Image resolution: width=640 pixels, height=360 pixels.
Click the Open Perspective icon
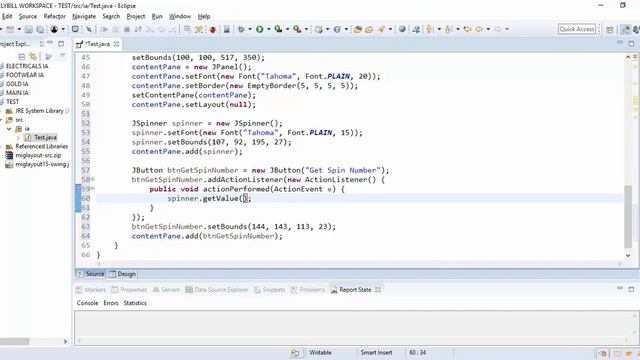tap(610, 29)
